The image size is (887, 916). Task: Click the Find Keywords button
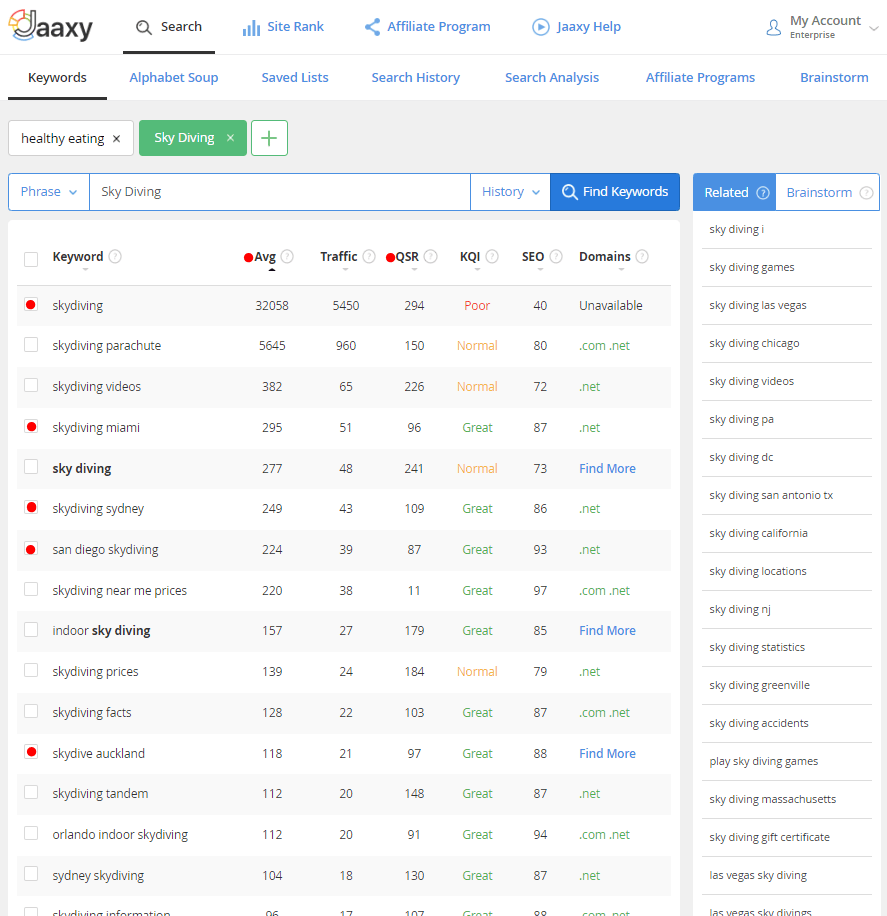coord(615,192)
